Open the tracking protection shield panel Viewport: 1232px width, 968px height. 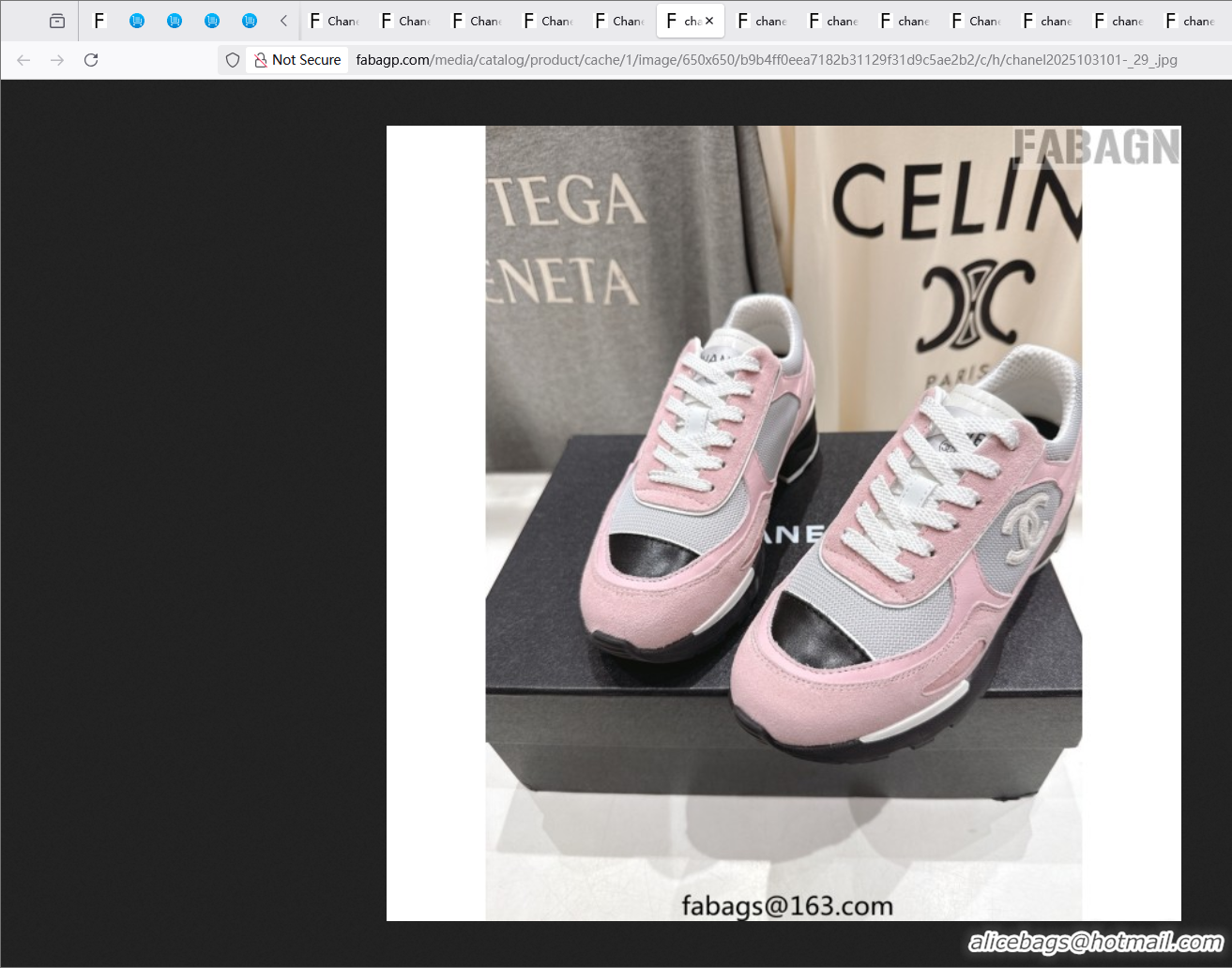232,59
